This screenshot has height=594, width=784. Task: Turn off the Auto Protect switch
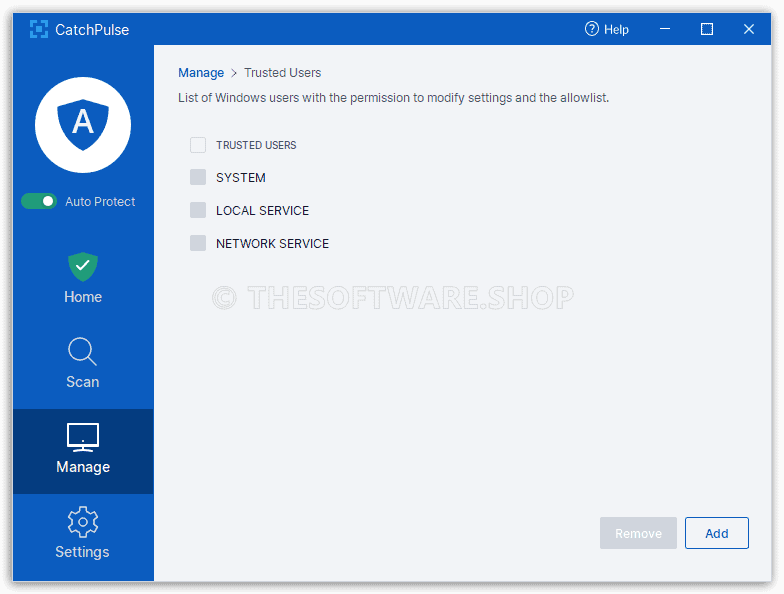(39, 202)
